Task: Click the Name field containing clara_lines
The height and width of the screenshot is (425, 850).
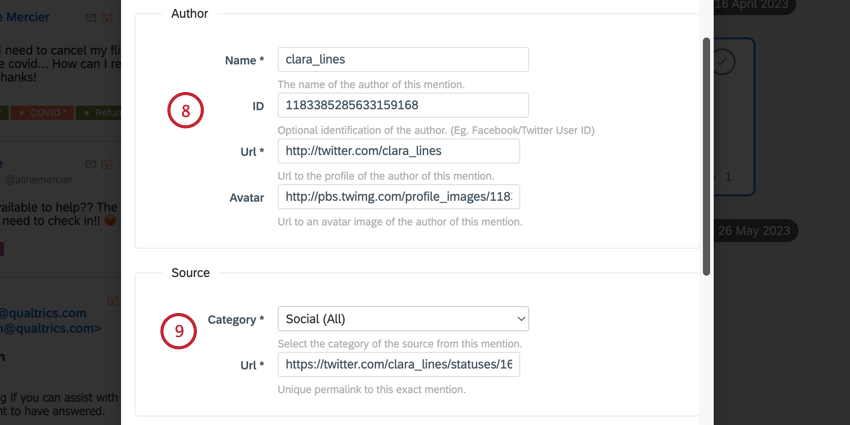Action: (x=403, y=60)
